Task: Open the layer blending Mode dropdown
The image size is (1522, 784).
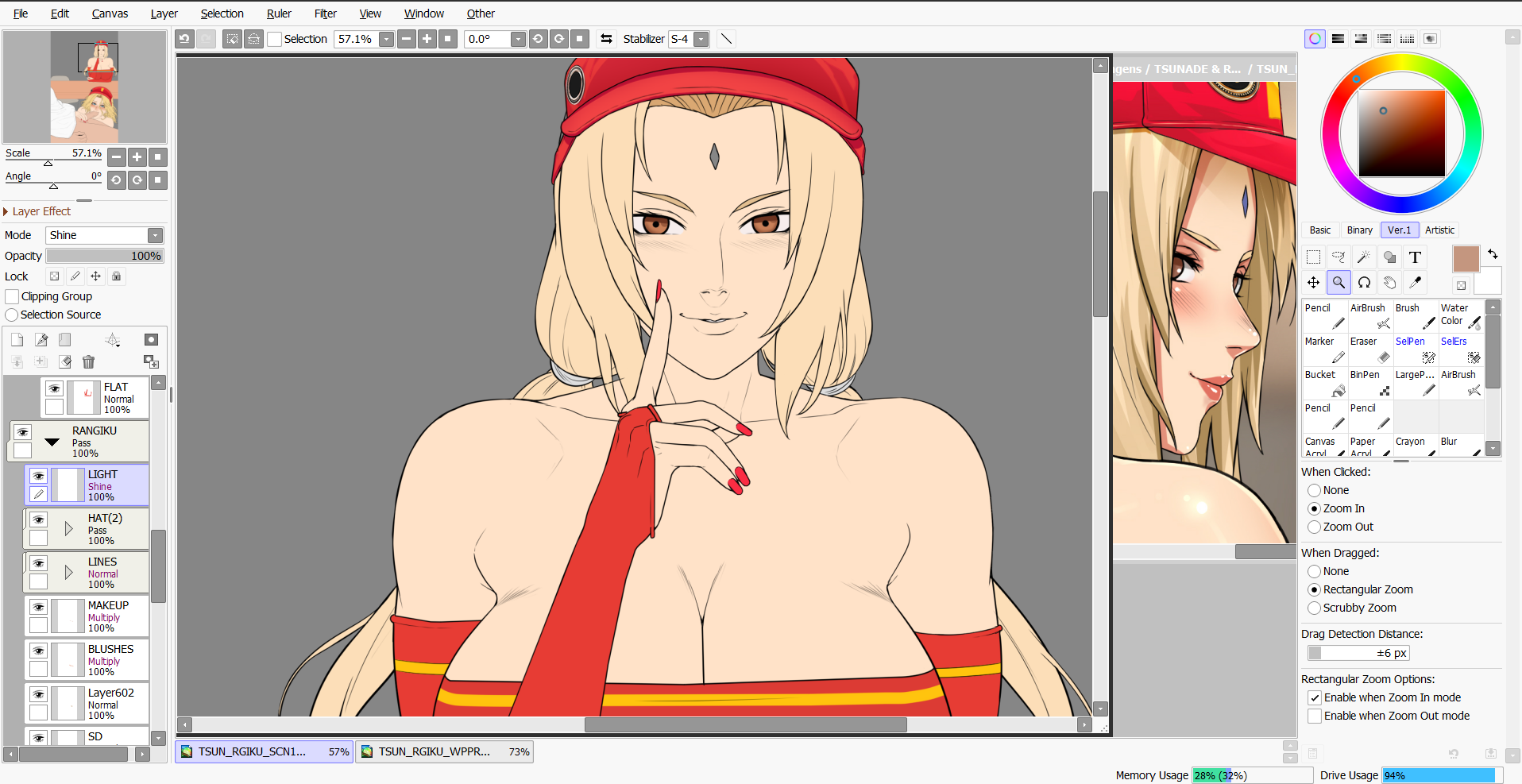Action: (x=156, y=235)
